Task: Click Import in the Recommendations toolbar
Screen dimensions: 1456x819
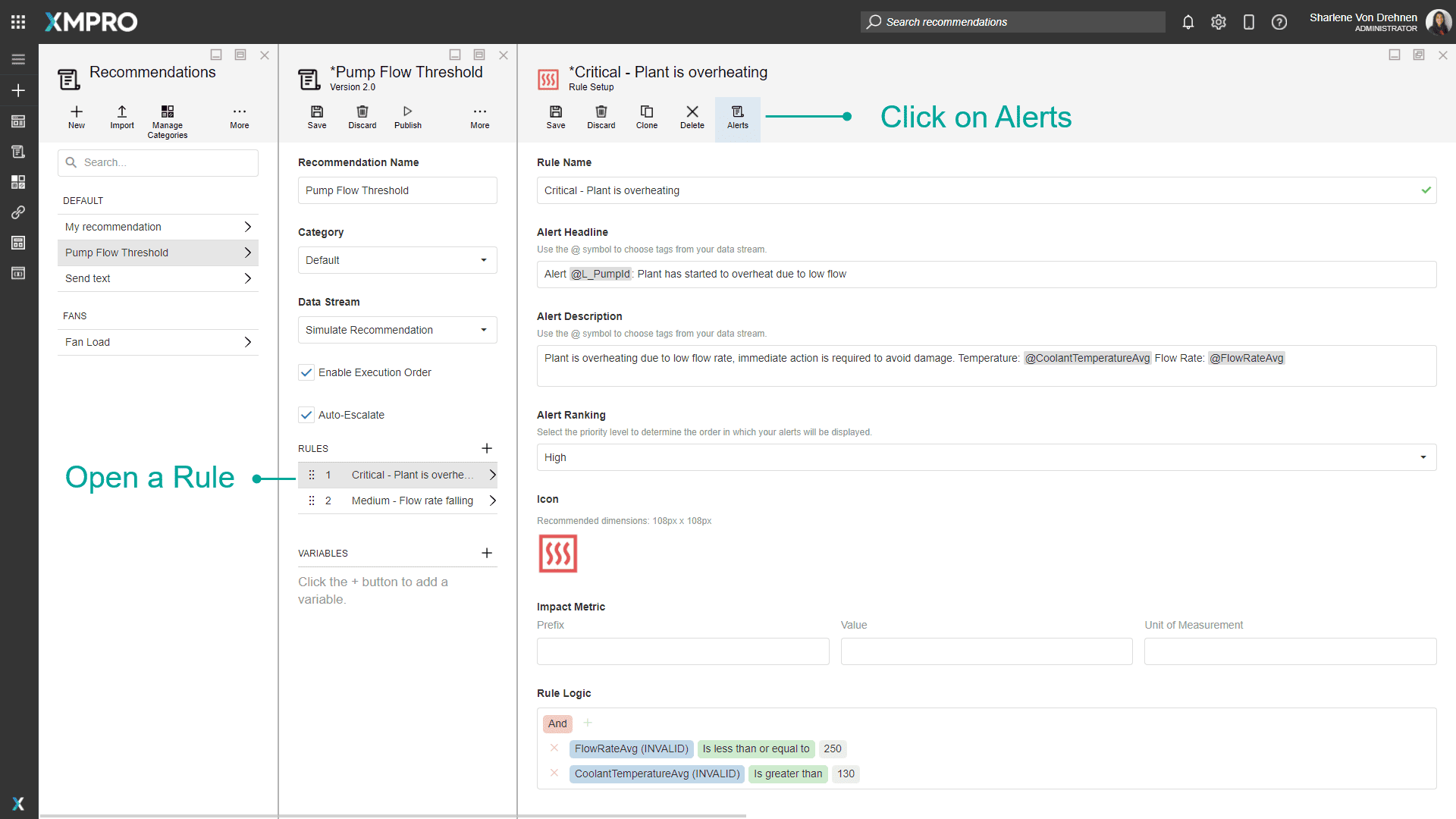Action: [121, 117]
